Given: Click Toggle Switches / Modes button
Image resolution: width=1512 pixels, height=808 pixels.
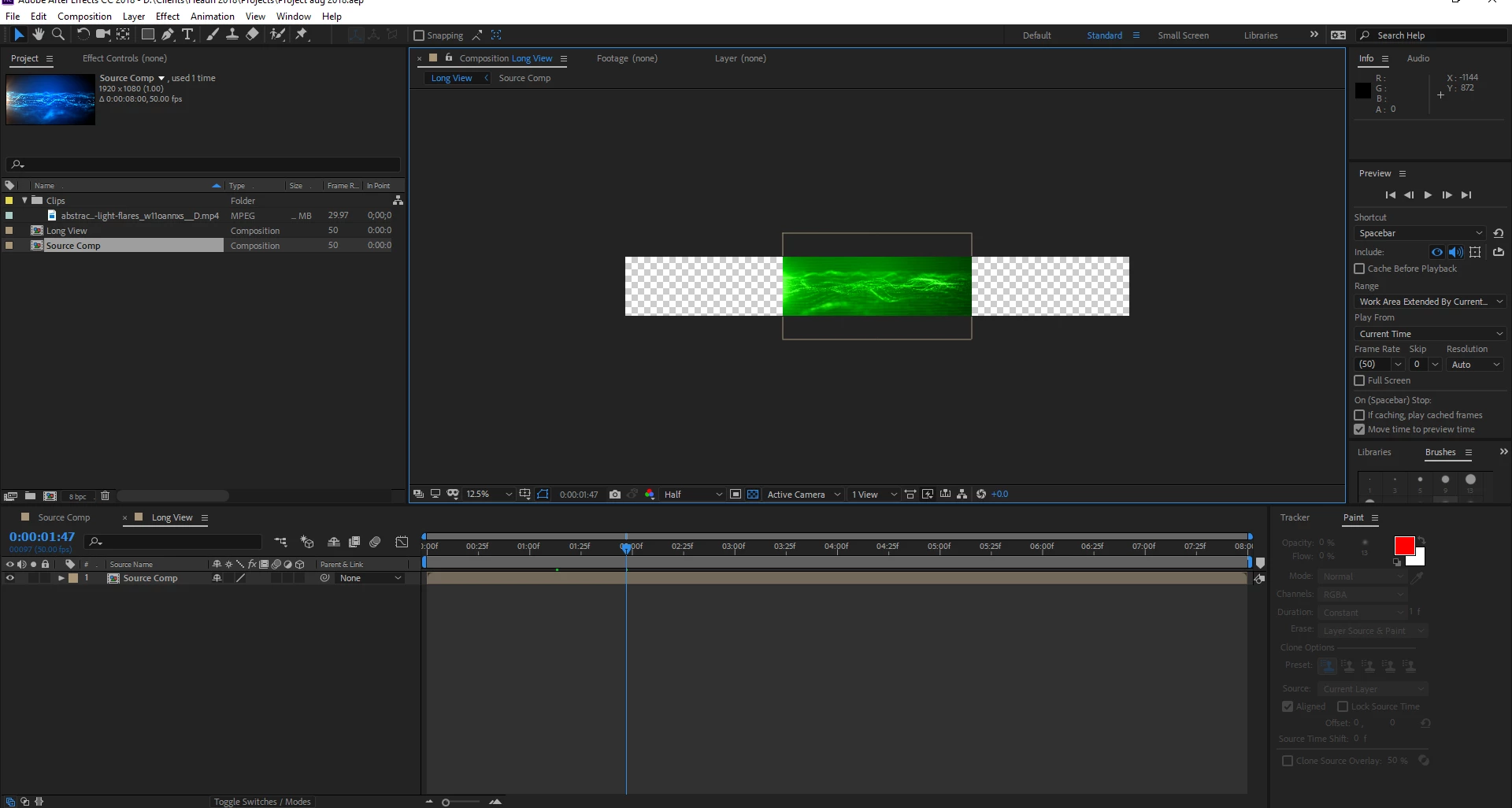Looking at the screenshot, I should (x=262, y=802).
